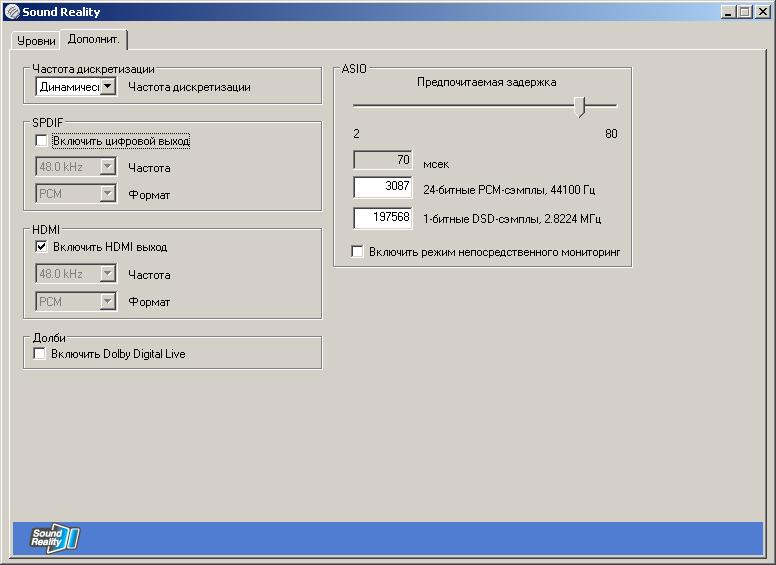This screenshot has height=565, width=776.
Task: Enable Dolby Digital Live checkbox
Action: click(x=41, y=354)
